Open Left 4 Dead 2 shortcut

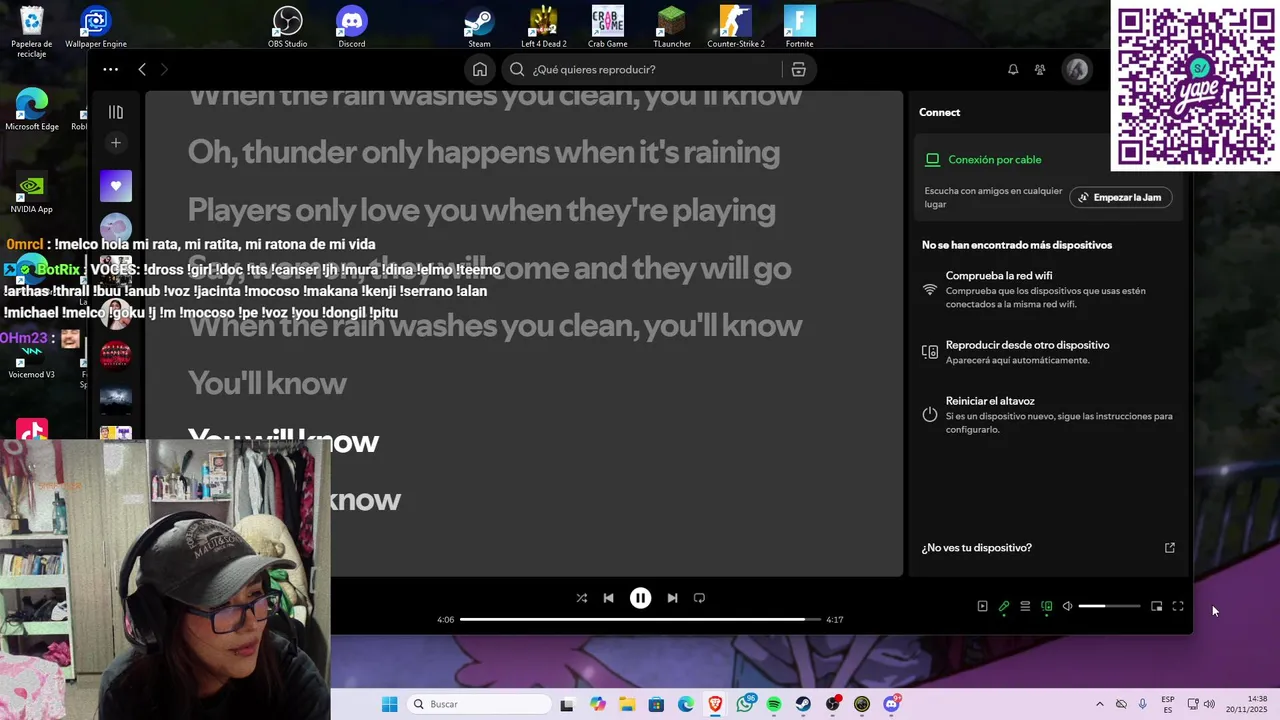(x=543, y=27)
